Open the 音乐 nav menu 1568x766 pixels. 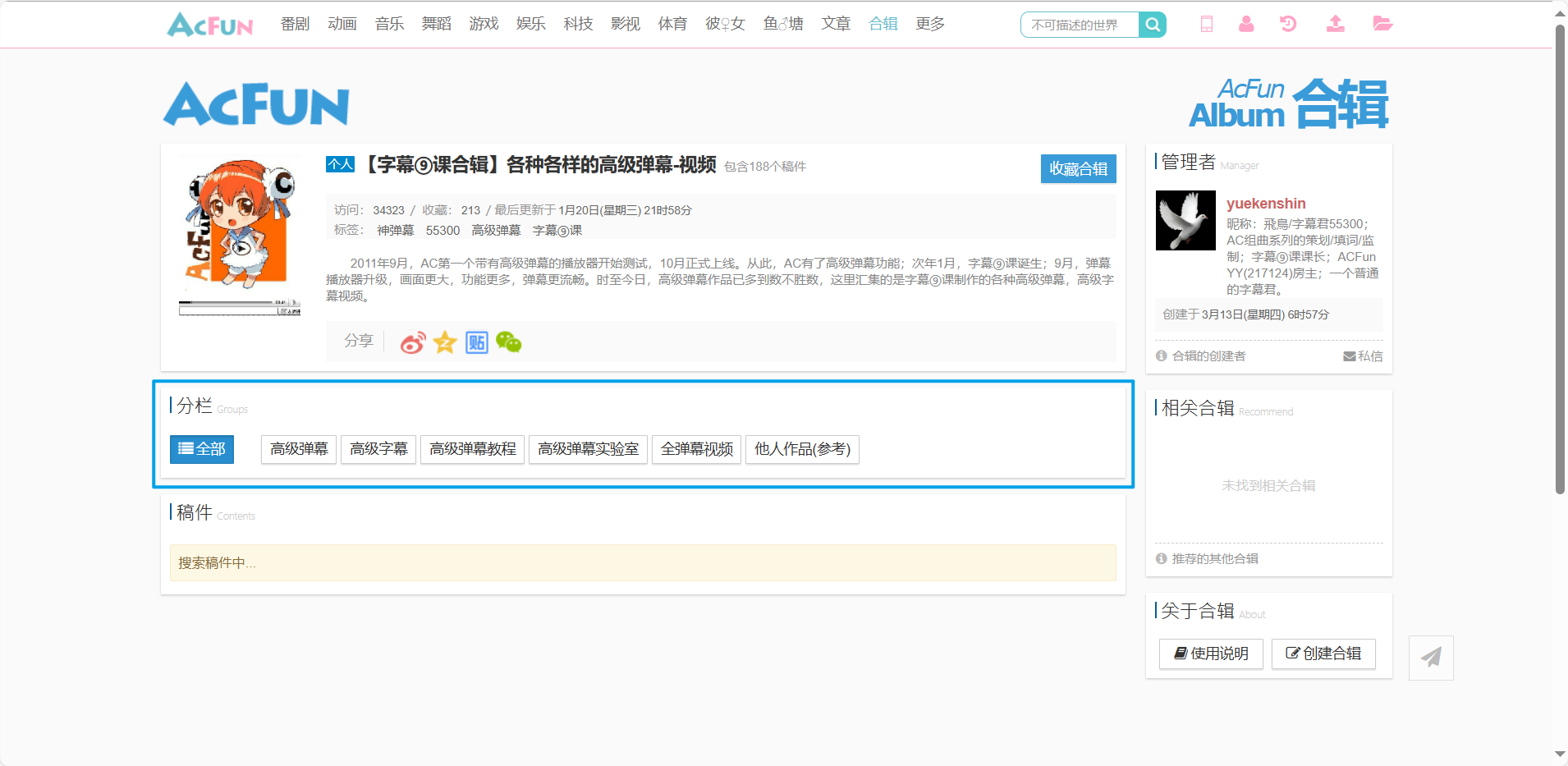point(389,24)
